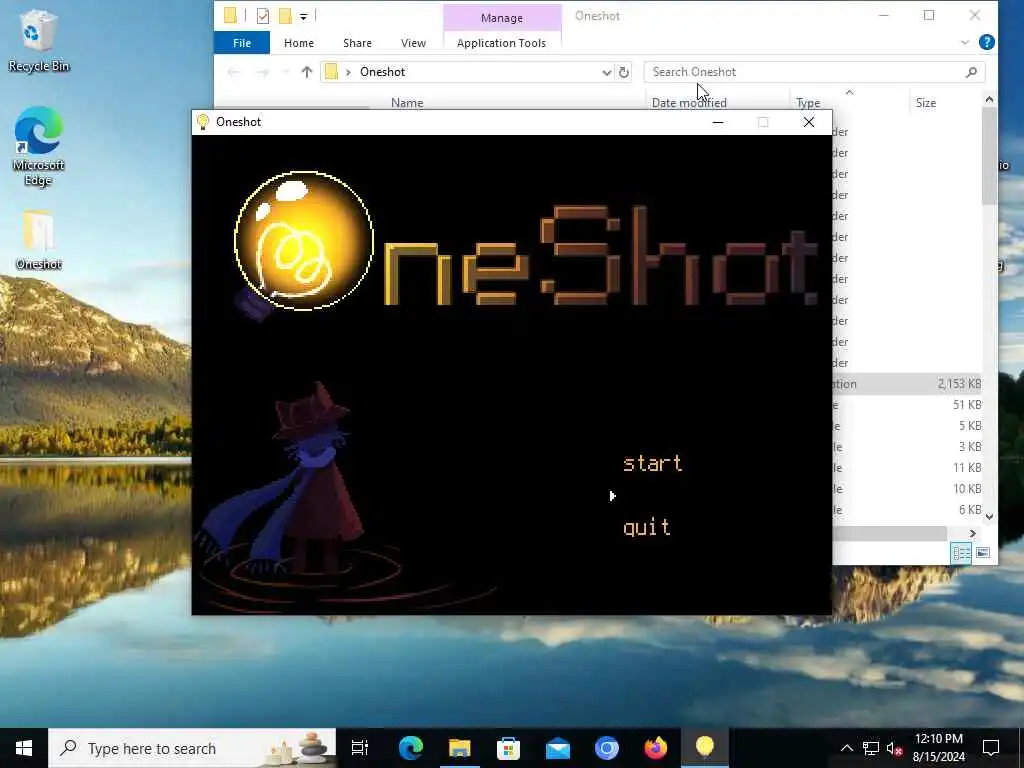Click the vertical scrollbar down arrow in Explorer
1024x768 pixels.
989,517
